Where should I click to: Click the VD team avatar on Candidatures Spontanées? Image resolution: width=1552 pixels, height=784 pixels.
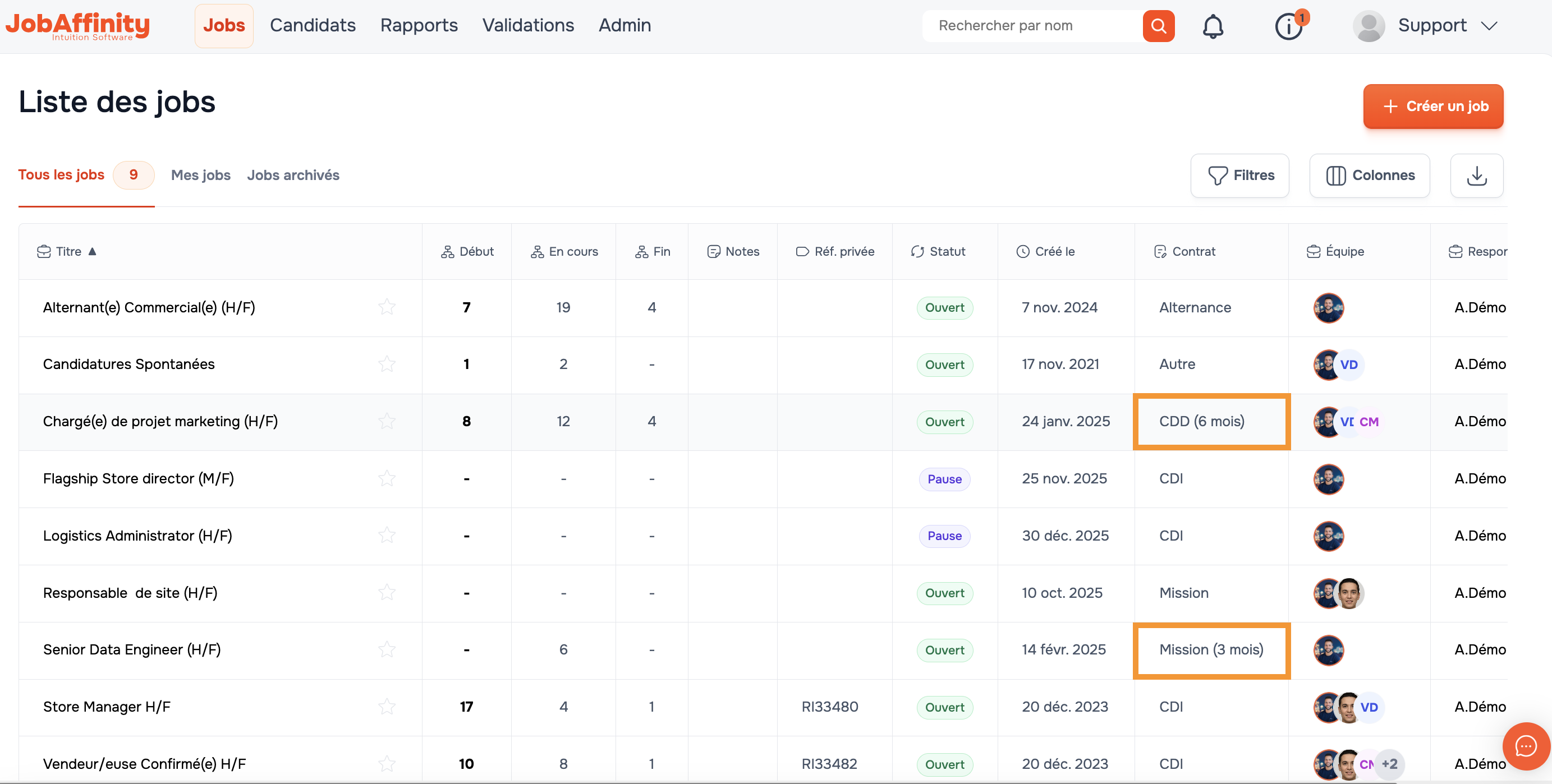(x=1349, y=365)
